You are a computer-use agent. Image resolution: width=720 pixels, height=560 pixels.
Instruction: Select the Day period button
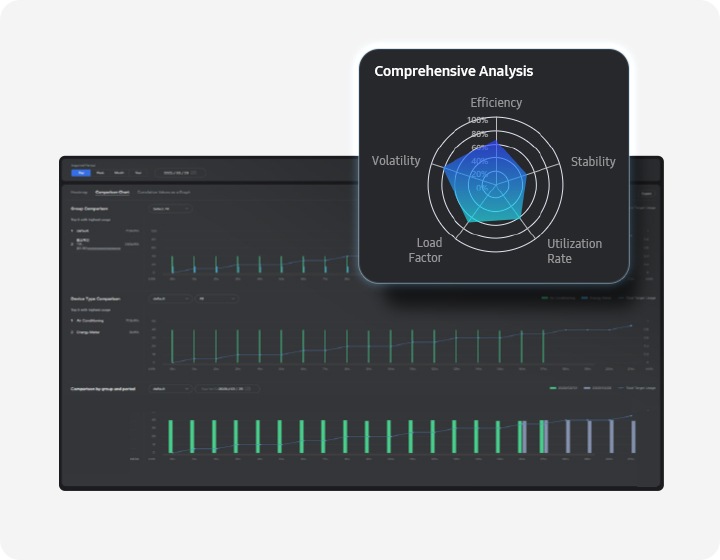coord(81,173)
